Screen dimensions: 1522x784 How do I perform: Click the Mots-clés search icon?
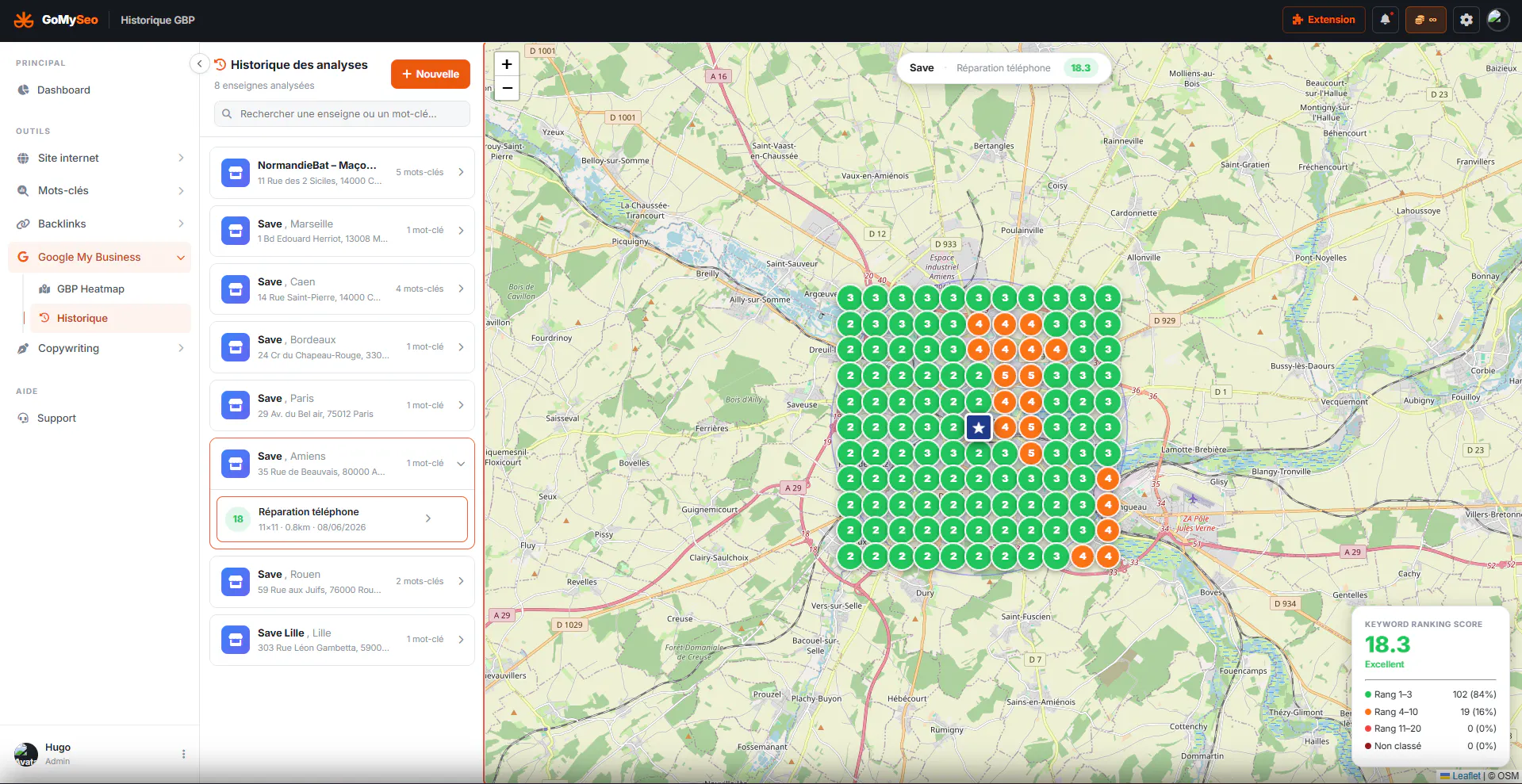pos(24,191)
